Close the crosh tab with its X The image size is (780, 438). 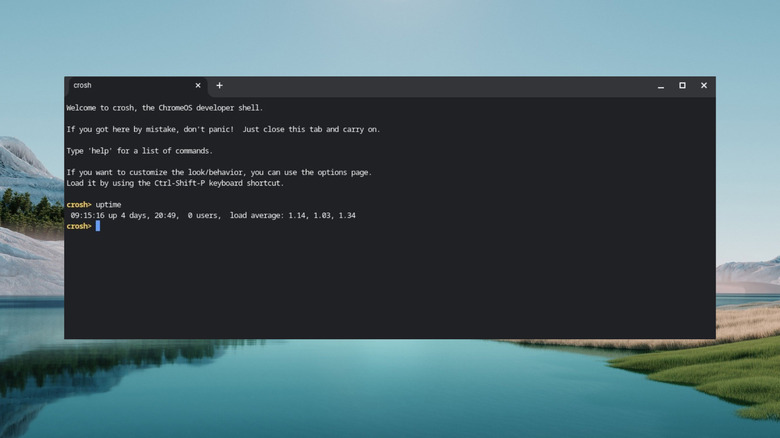click(198, 86)
